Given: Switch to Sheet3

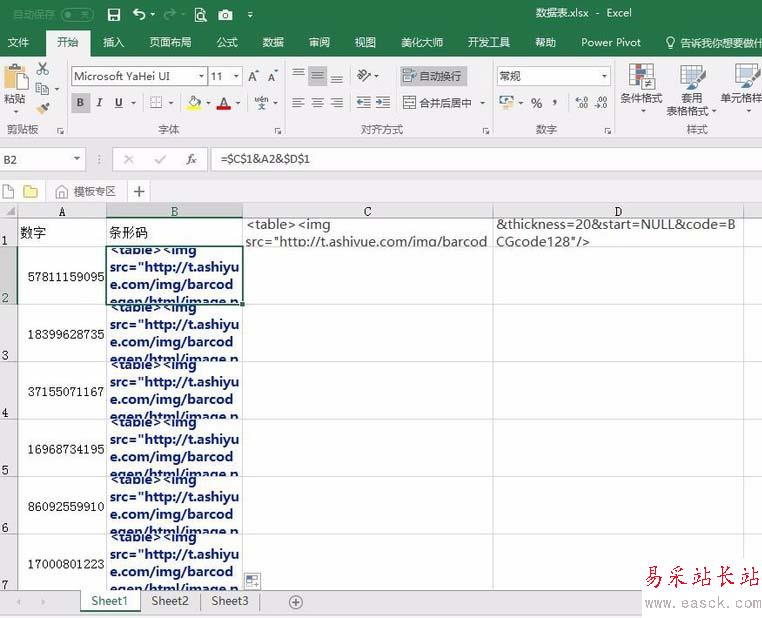Looking at the screenshot, I should pyautogui.click(x=229, y=601).
